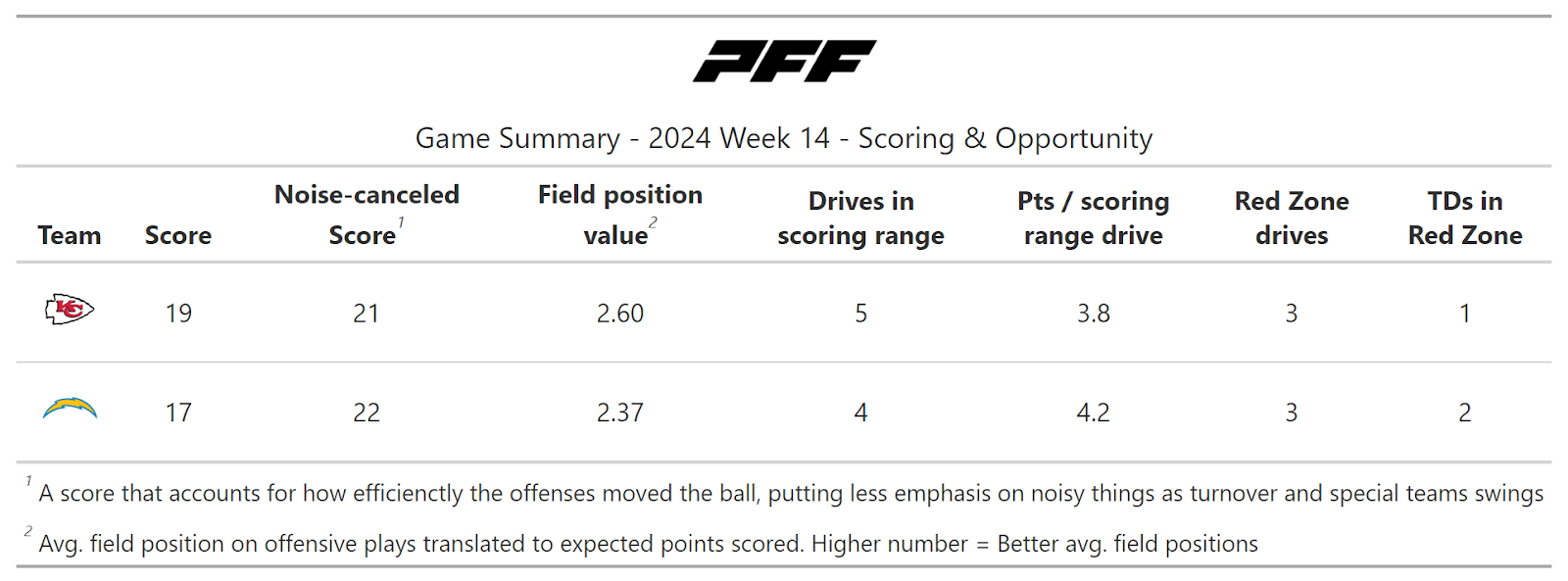This screenshot has width=1568, height=581.
Task: Click the Kansas City Chiefs team logo
Action: (70, 311)
